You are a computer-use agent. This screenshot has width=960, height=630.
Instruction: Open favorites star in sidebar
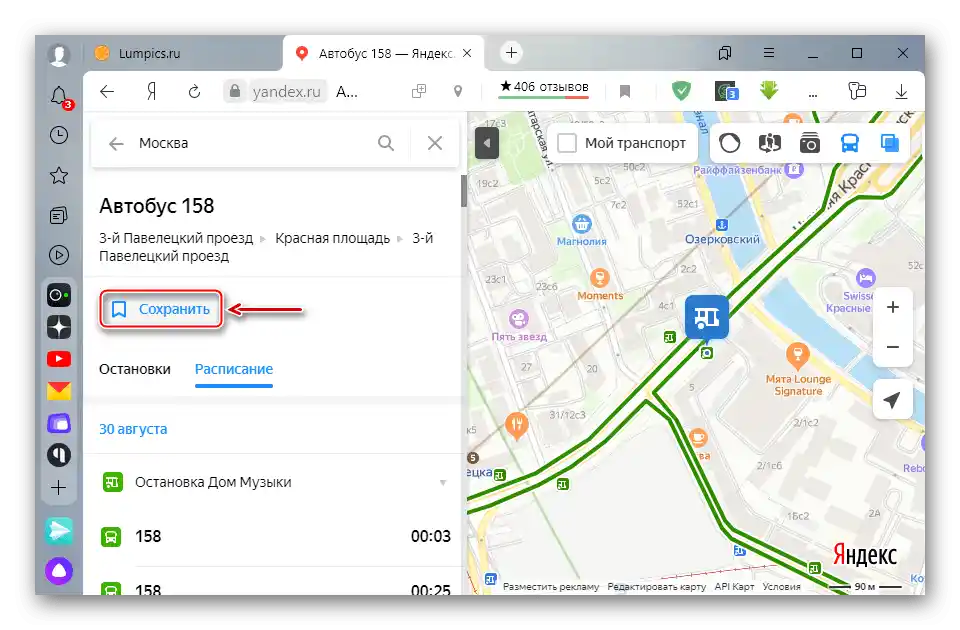(59, 176)
